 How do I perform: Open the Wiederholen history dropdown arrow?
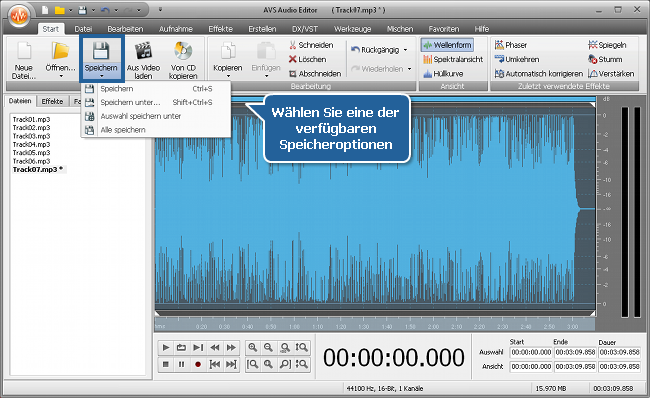coord(410,69)
